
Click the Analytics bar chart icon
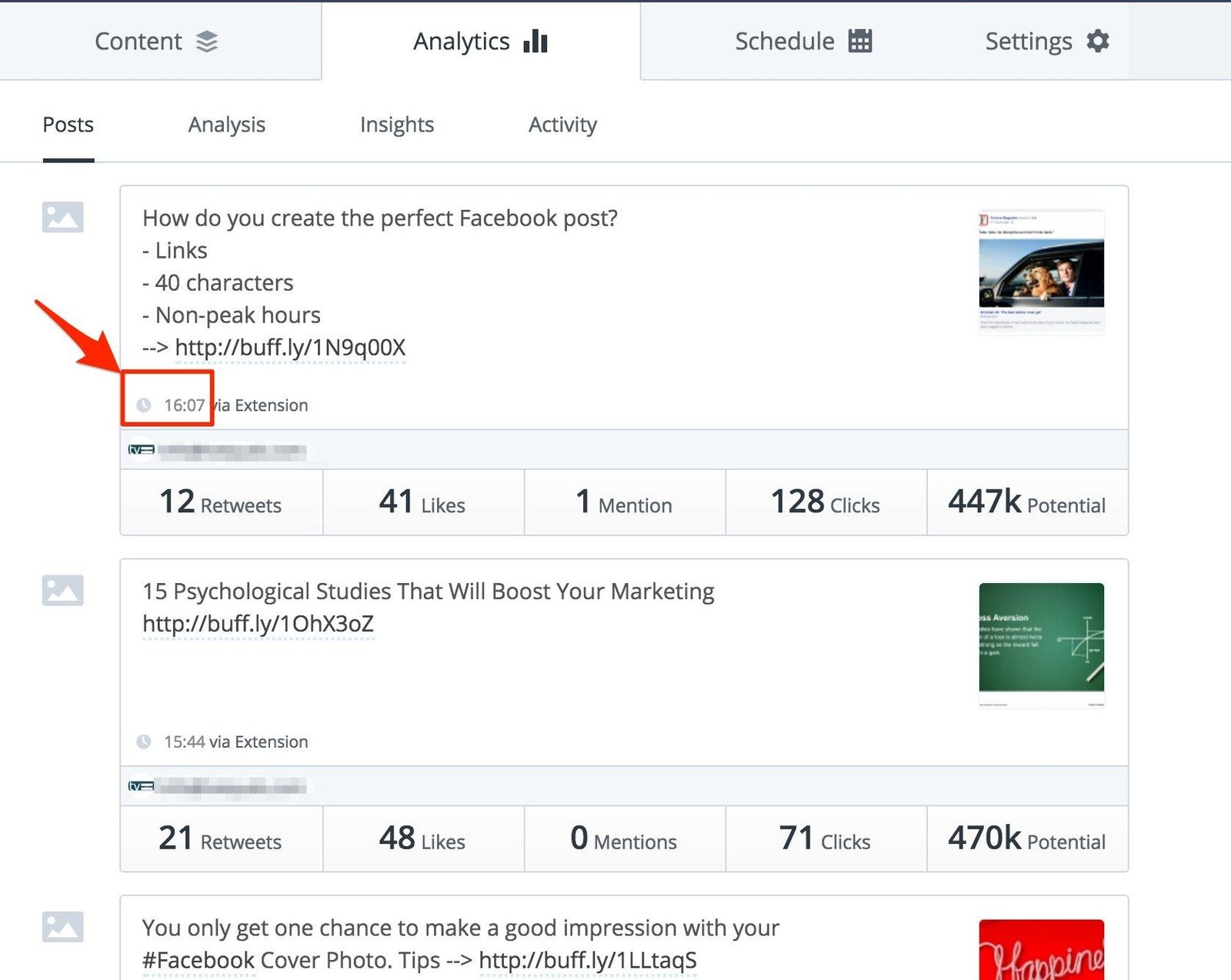coord(534,41)
